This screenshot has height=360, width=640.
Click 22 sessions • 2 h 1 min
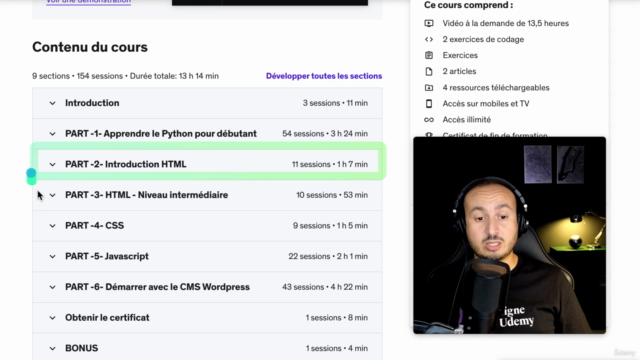click(328, 256)
